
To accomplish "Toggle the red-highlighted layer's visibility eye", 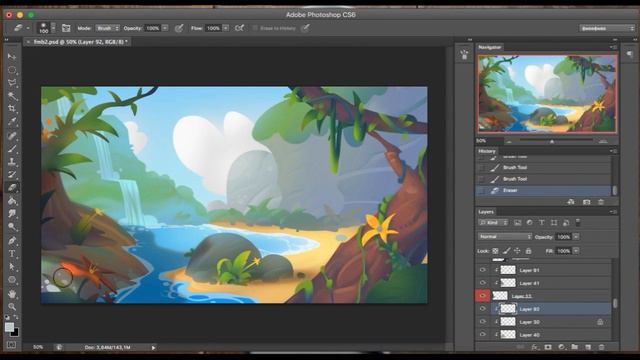I will [482, 296].
